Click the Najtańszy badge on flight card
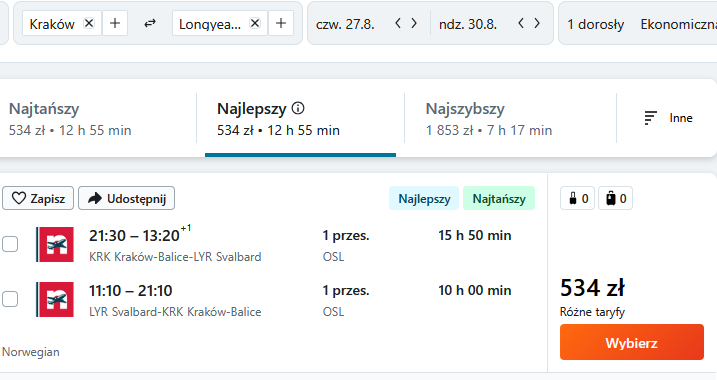Screen dimensions: 717x380 point(499,198)
